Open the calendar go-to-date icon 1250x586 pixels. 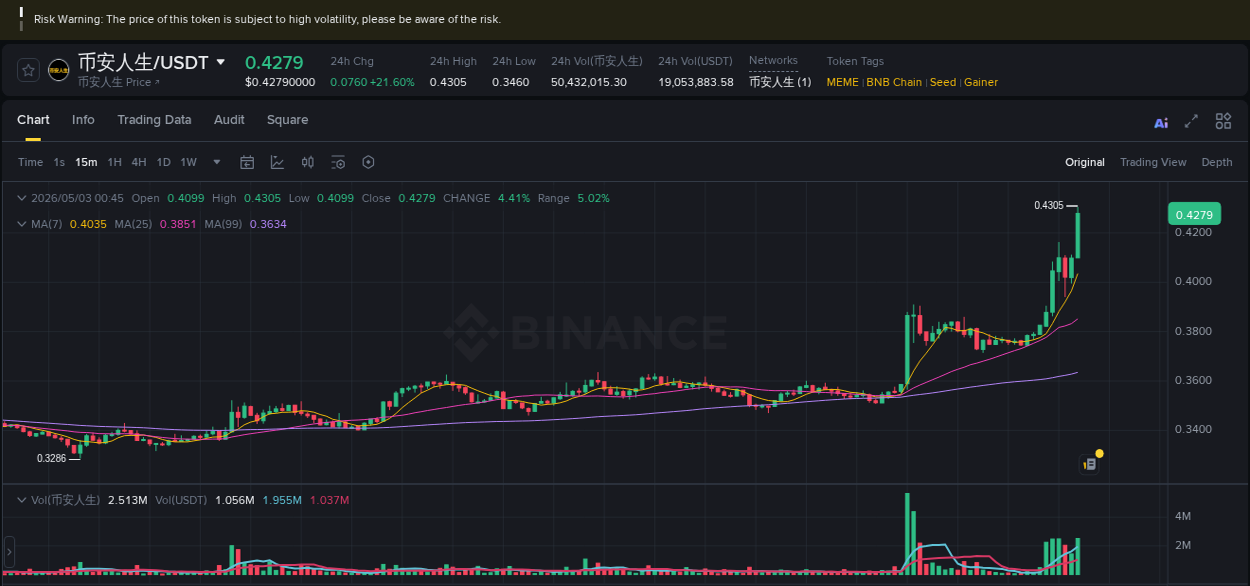(247, 162)
